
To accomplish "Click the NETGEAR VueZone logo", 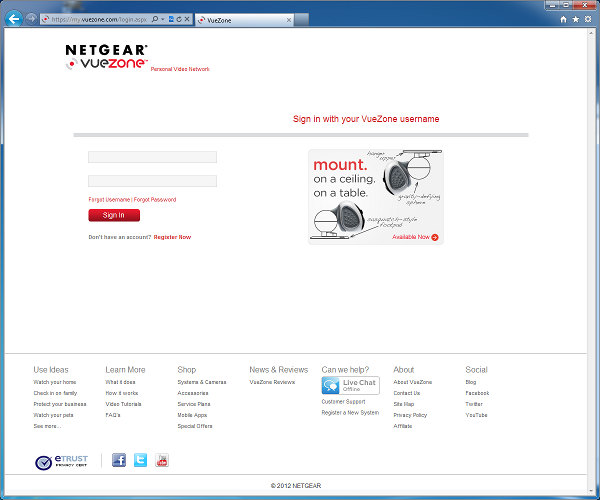I will coord(106,57).
